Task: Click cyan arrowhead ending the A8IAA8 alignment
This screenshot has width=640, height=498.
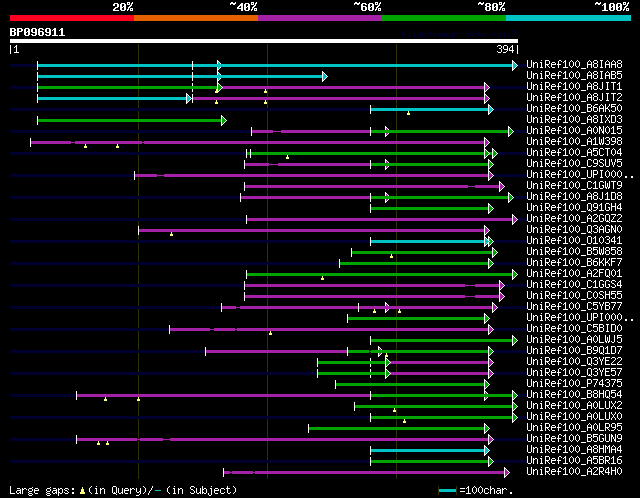Action: tap(515, 65)
